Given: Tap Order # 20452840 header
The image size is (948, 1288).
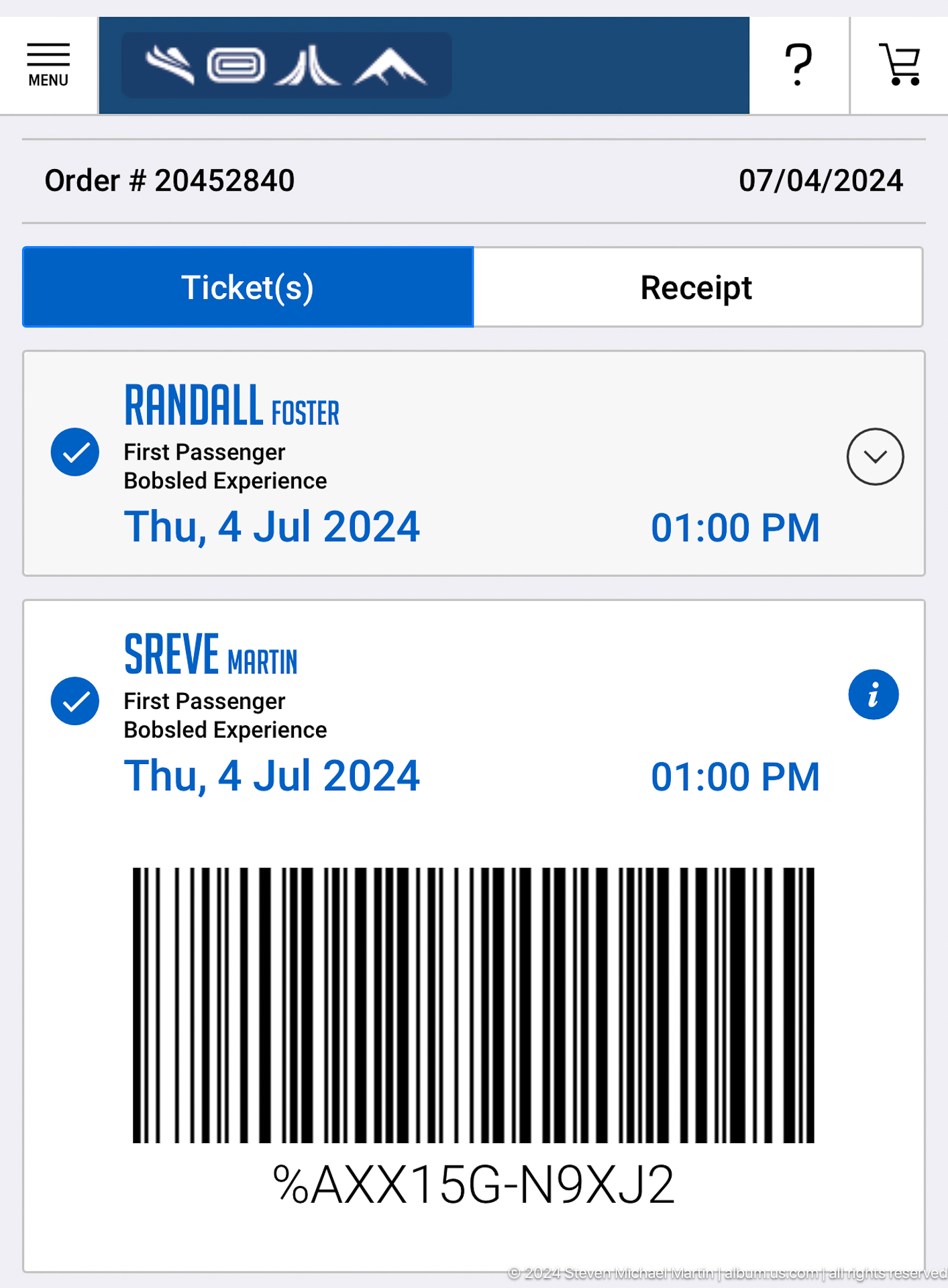Looking at the screenshot, I should click(x=170, y=181).
